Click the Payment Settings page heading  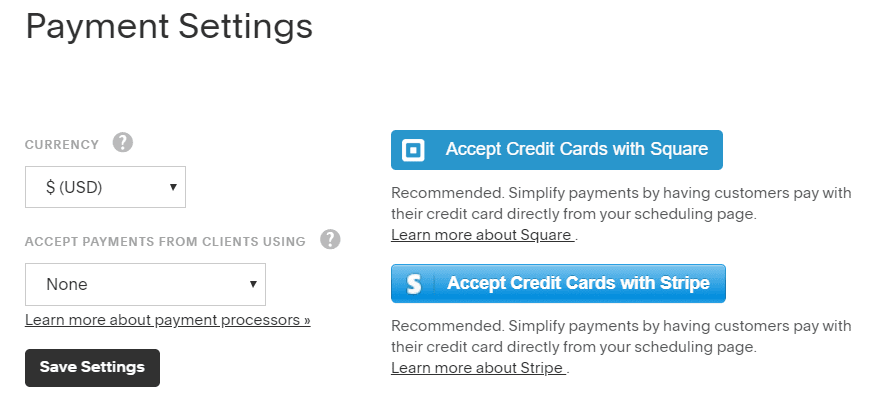coord(169,26)
